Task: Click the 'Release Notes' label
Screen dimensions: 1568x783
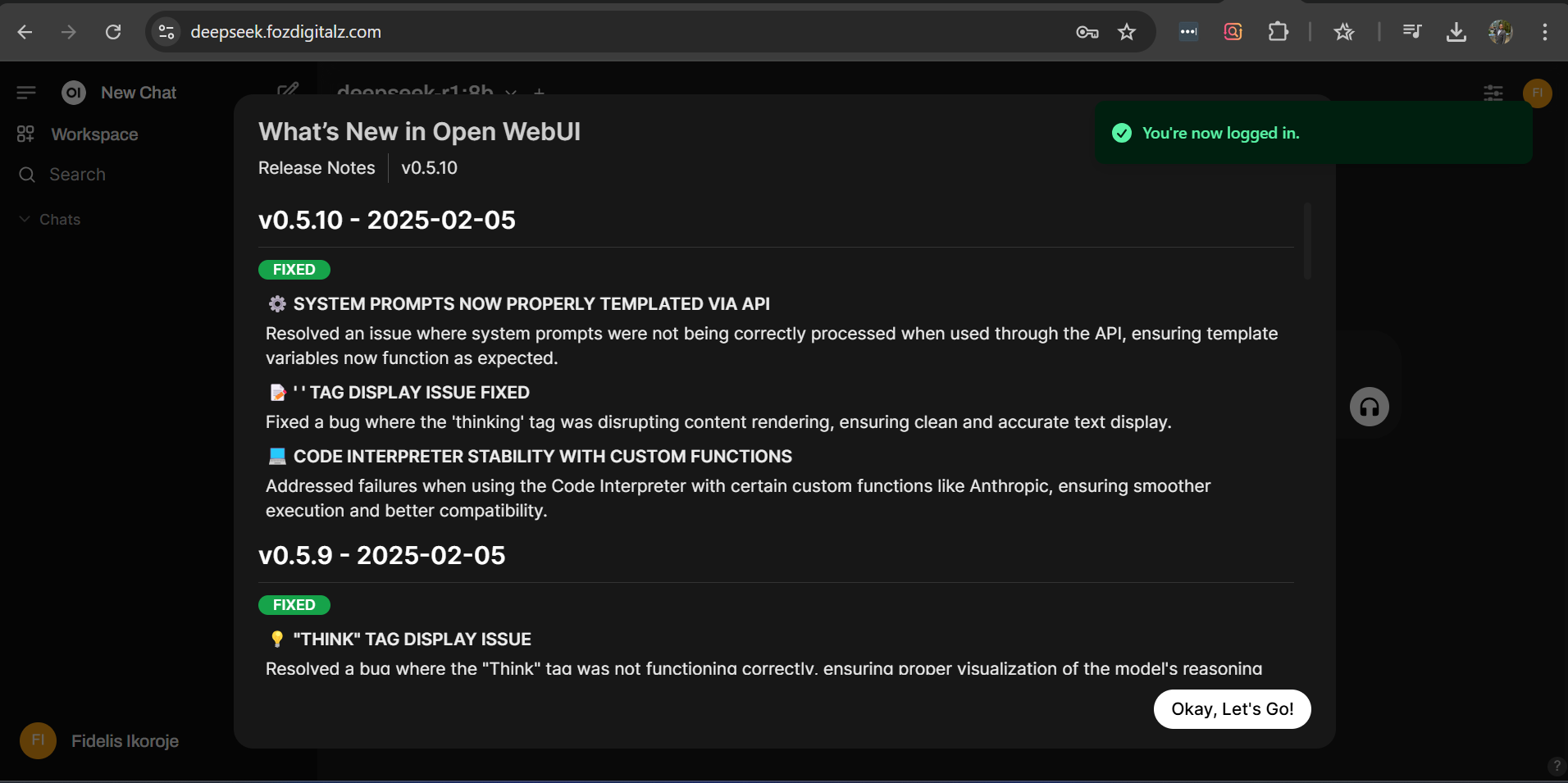Action: (317, 168)
